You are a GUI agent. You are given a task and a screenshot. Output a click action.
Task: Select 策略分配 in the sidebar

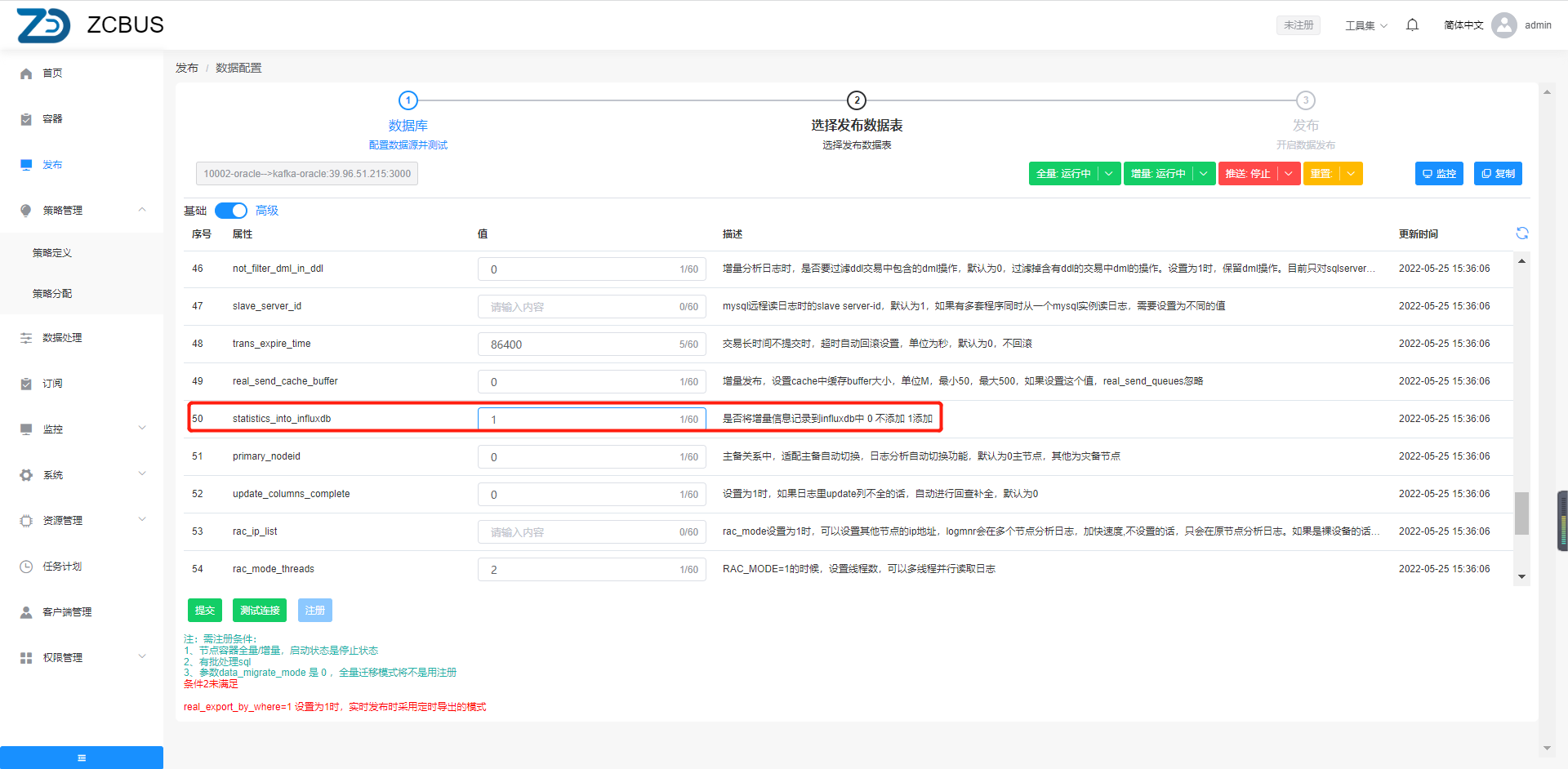point(52,294)
